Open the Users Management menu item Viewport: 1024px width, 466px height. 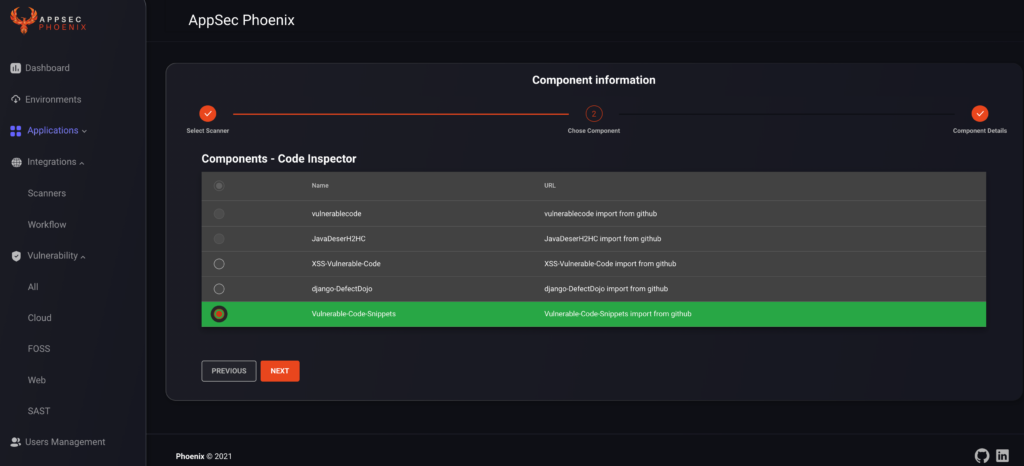[65, 442]
